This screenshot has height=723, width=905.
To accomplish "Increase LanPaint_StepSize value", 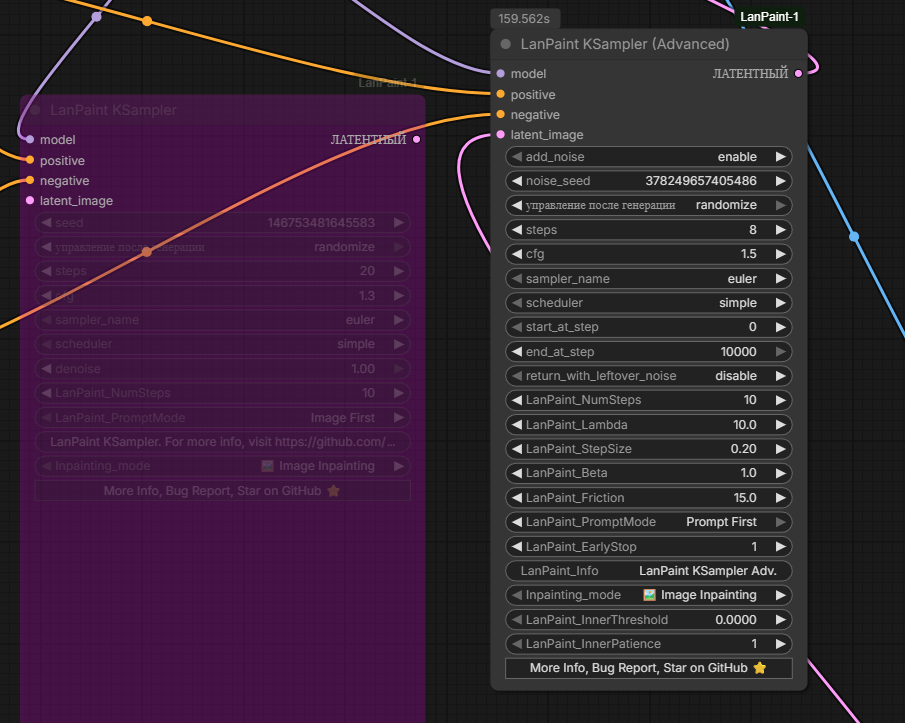I will pyautogui.click(x=780, y=449).
